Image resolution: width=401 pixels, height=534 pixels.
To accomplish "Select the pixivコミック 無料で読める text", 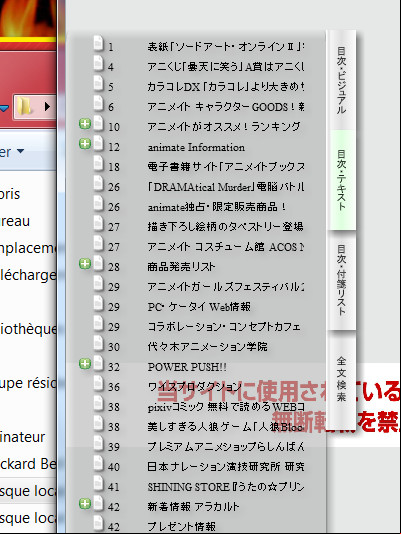I will coord(226,407).
